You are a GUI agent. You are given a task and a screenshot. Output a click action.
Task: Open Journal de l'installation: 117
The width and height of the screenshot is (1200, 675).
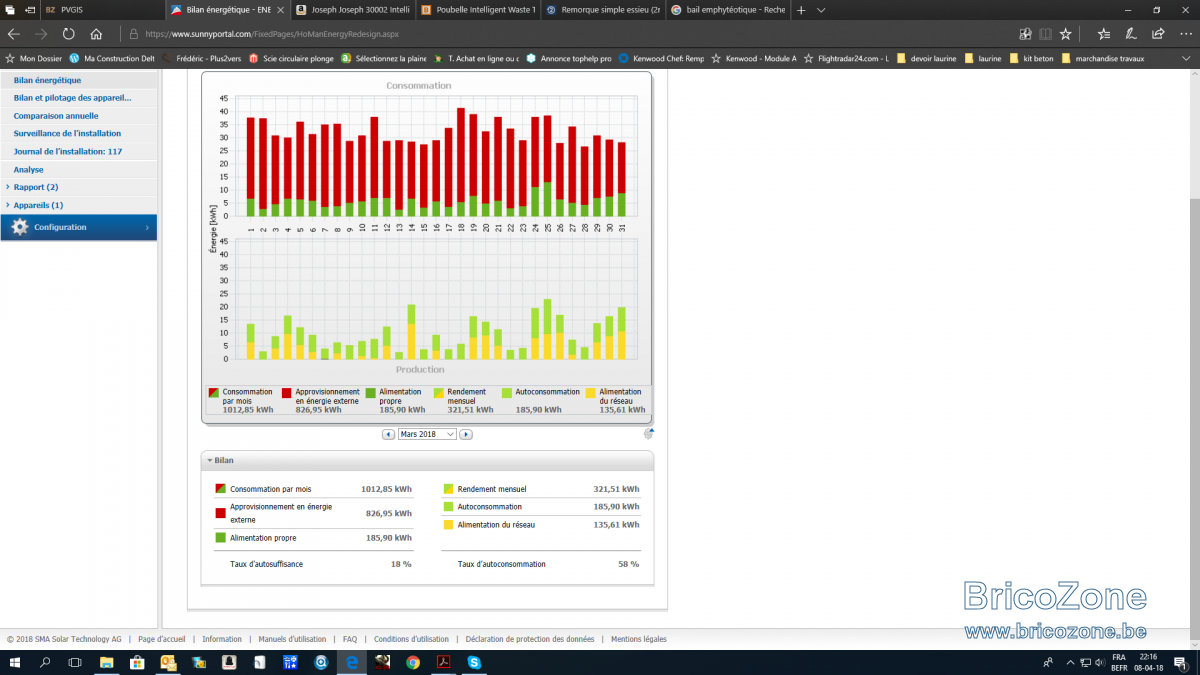[x=68, y=152]
